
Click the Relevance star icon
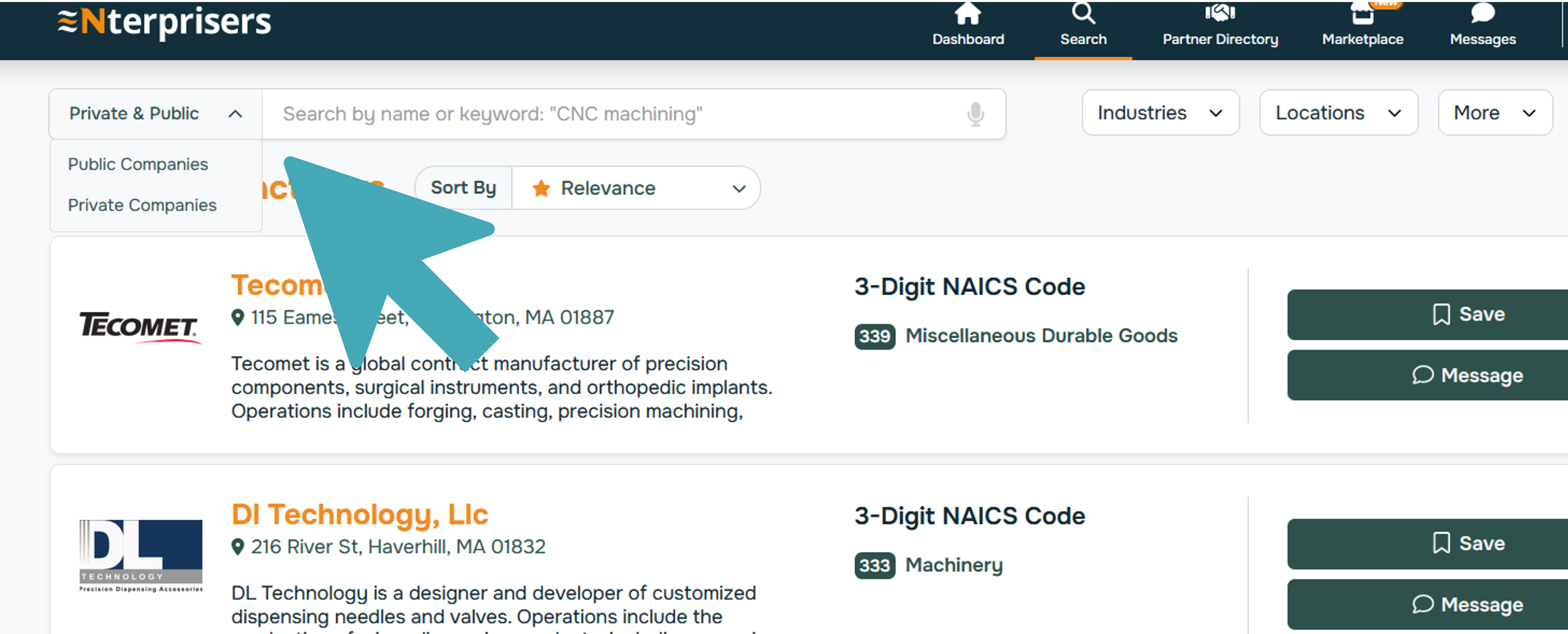point(541,188)
